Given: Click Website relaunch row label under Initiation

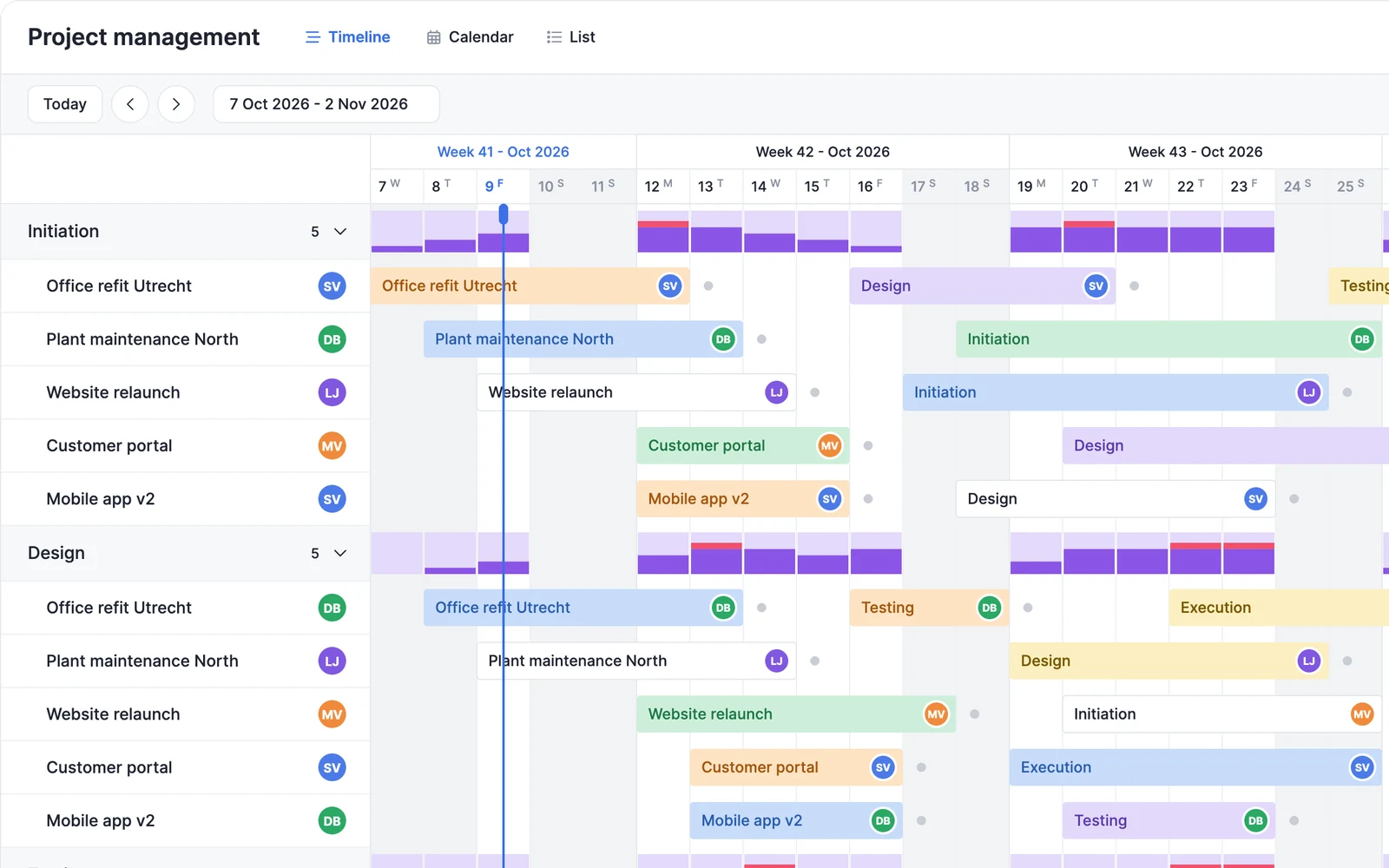Looking at the screenshot, I should pyautogui.click(x=114, y=392).
